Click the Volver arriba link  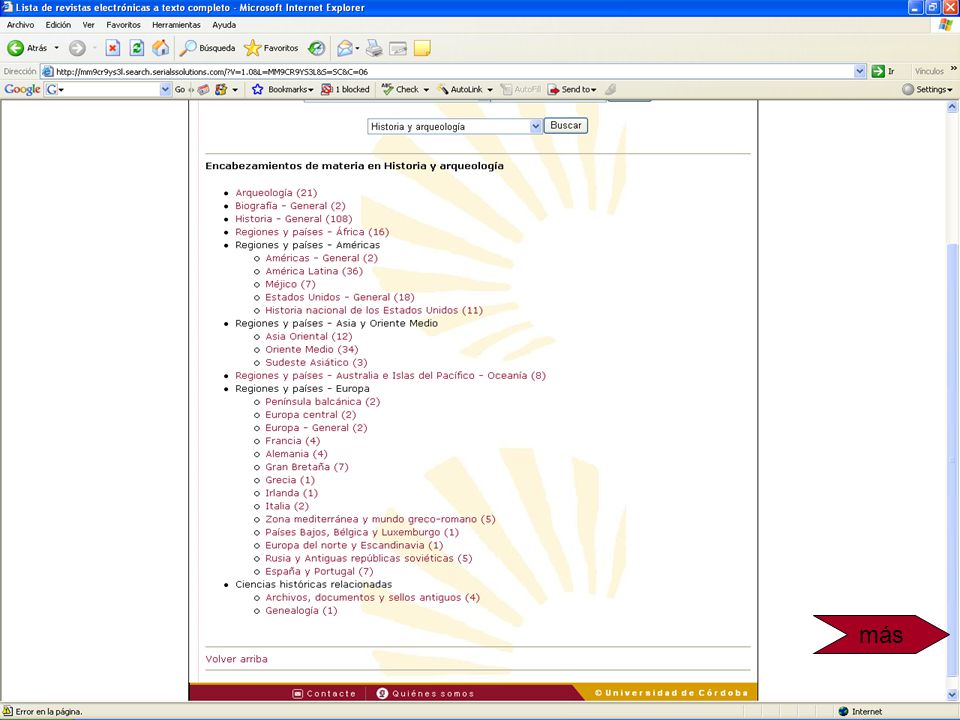(x=236, y=659)
